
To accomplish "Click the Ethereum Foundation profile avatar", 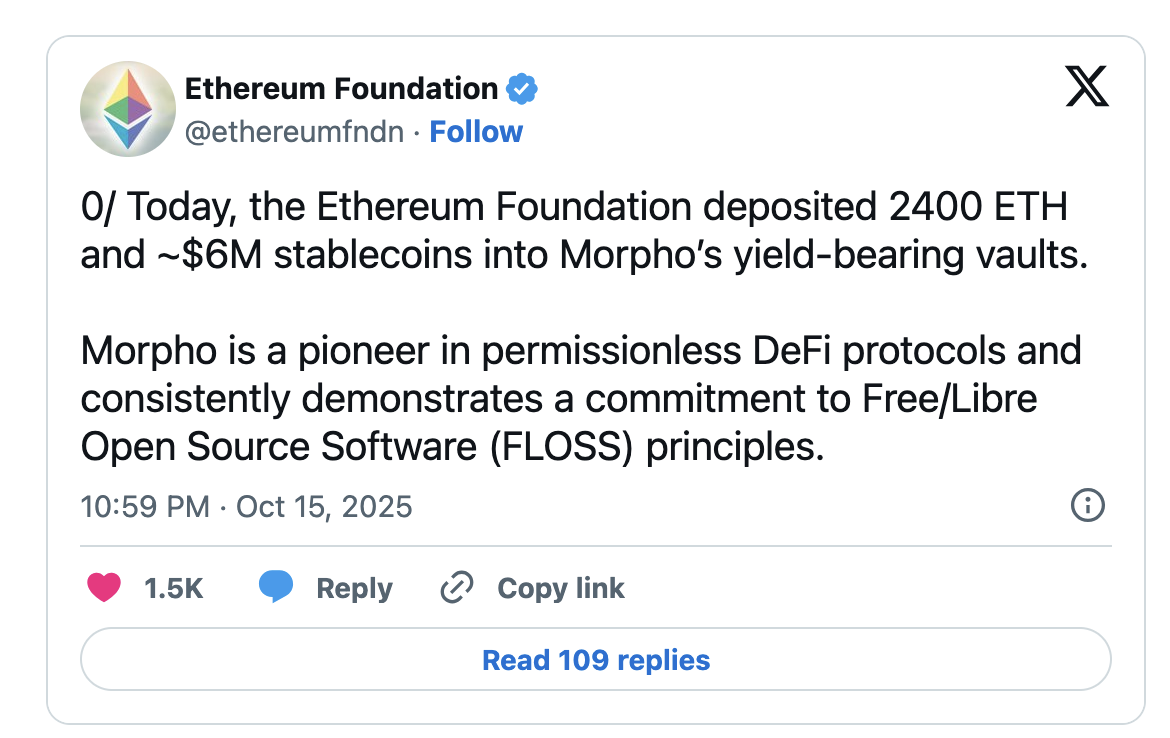I will click(x=127, y=110).
